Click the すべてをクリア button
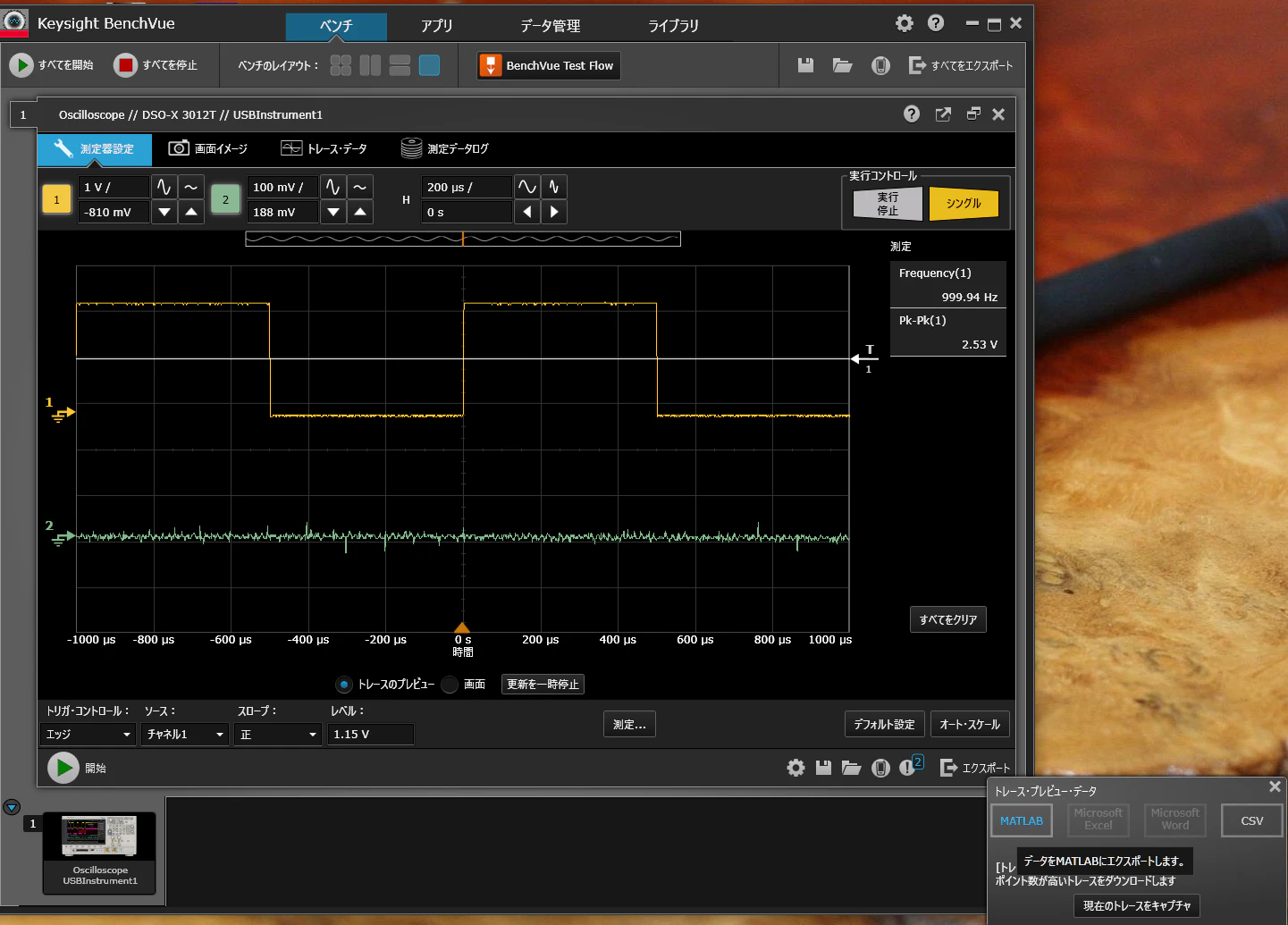 click(948, 619)
